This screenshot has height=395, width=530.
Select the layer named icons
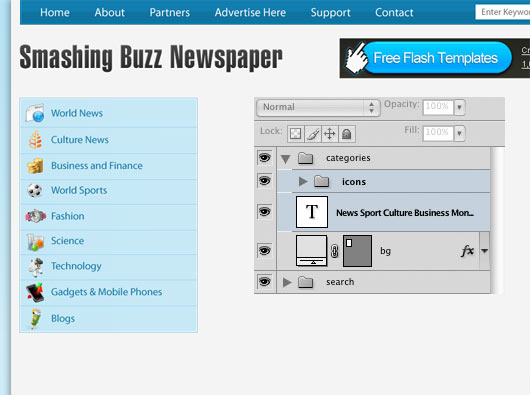[x=354, y=182]
